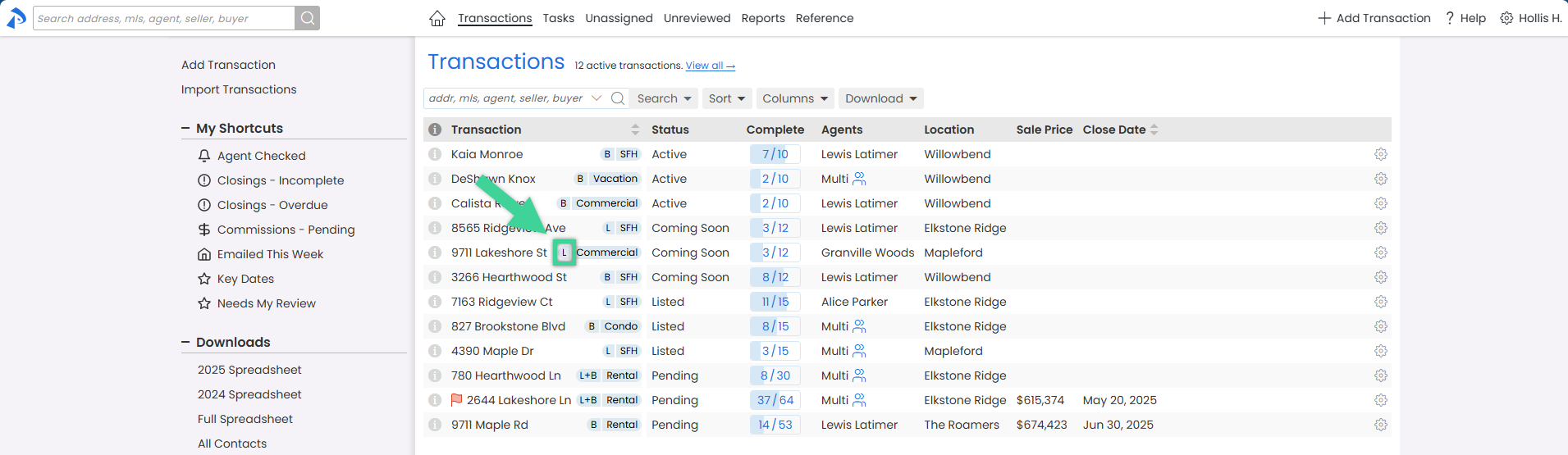This screenshot has width=1568, height=455.
Task: Click the search magnifier button in top bar
Action: click(307, 18)
